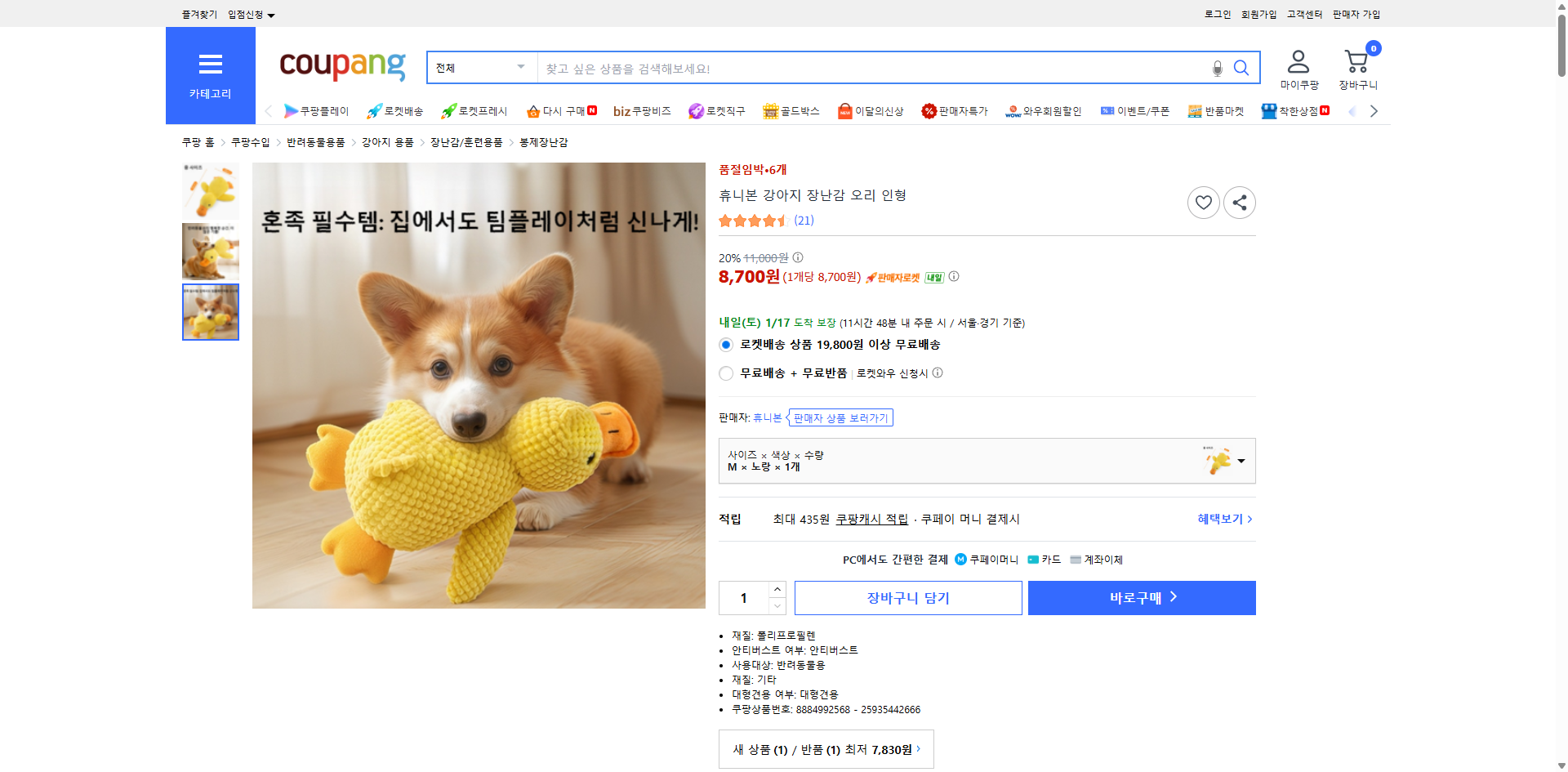Open 마이쿠팡 profile icon
The image size is (1568, 772).
1298,61
